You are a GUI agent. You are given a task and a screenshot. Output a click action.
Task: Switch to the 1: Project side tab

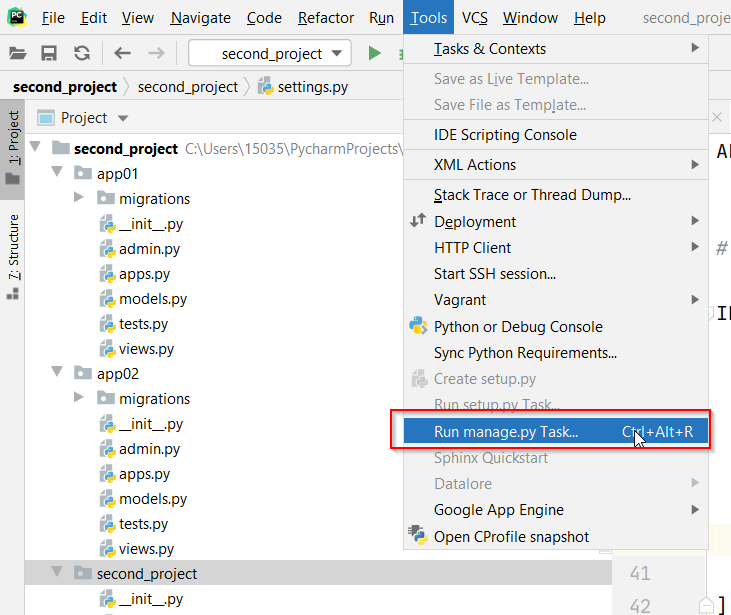click(x=13, y=149)
